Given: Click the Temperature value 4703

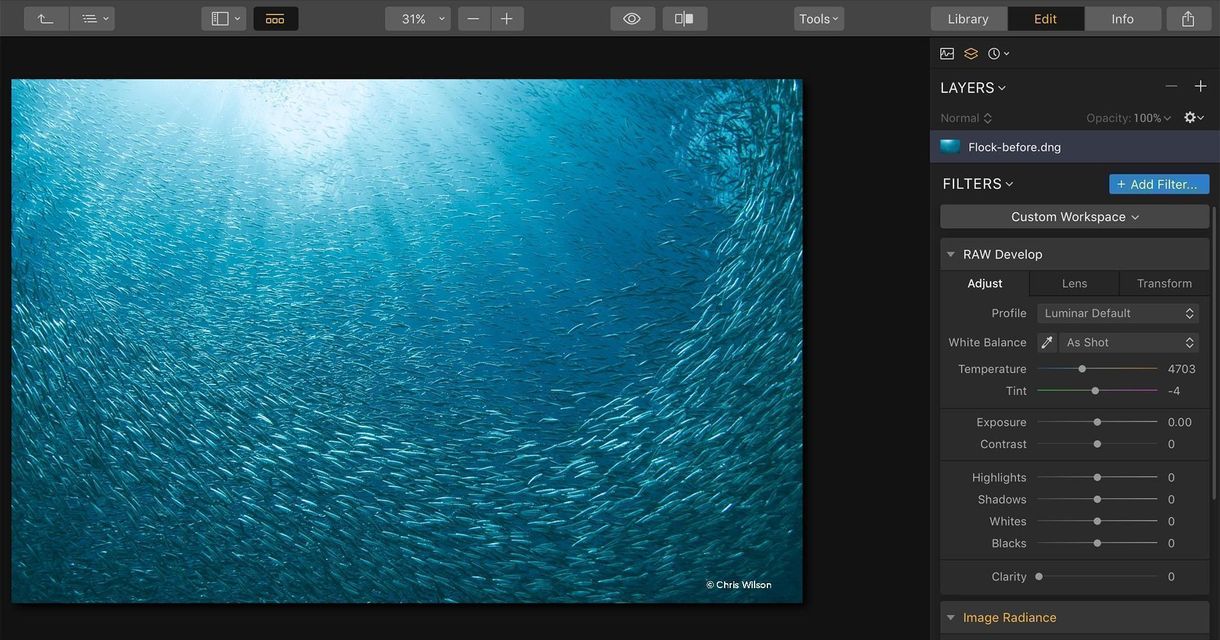Looking at the screenshot, I should 1181,369.
